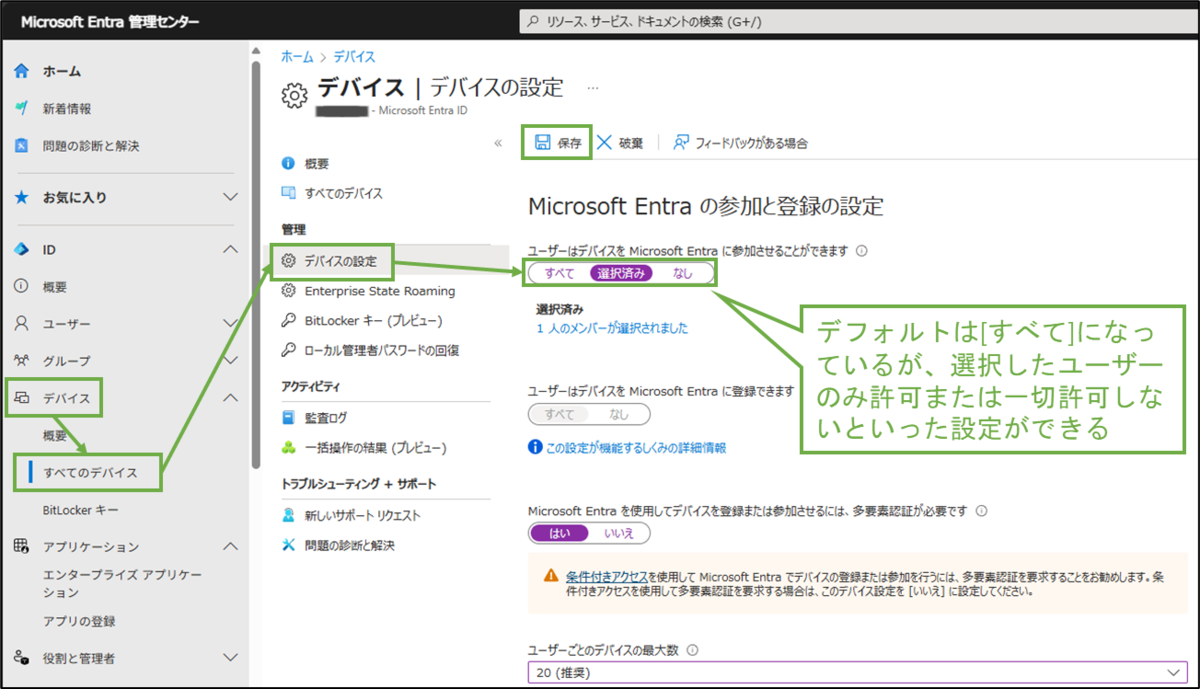
Task: Collapse the device menu with double chevron
Action: click(x=498, y=143)
